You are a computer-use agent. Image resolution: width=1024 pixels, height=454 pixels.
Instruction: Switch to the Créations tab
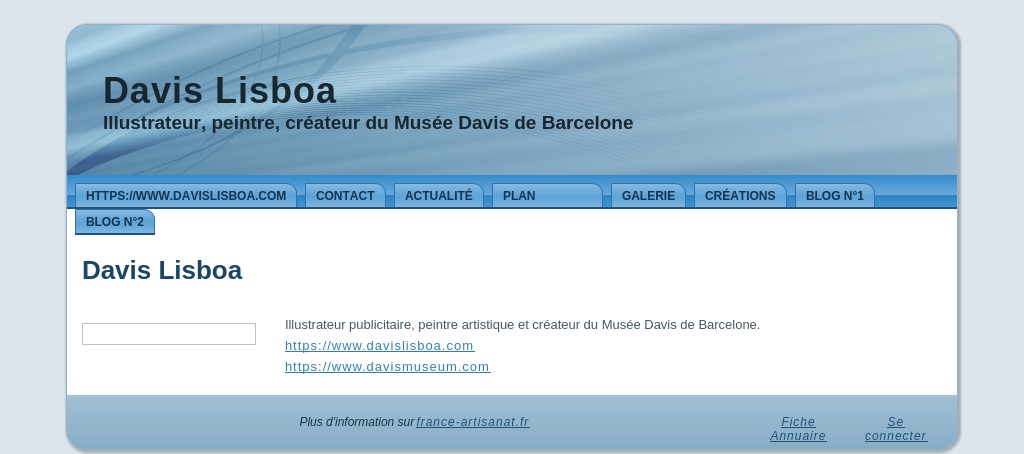(x=740, y=196)
